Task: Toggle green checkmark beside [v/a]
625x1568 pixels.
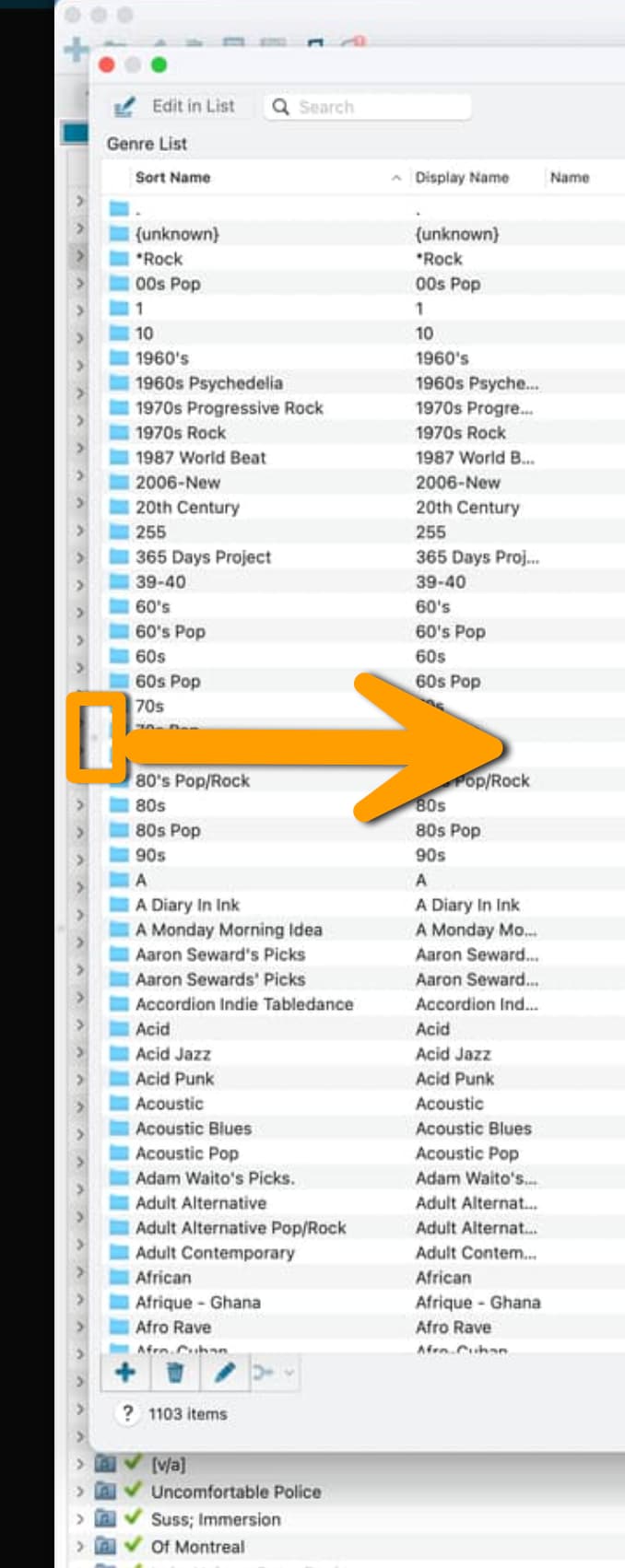Action: coord(133,1463)
